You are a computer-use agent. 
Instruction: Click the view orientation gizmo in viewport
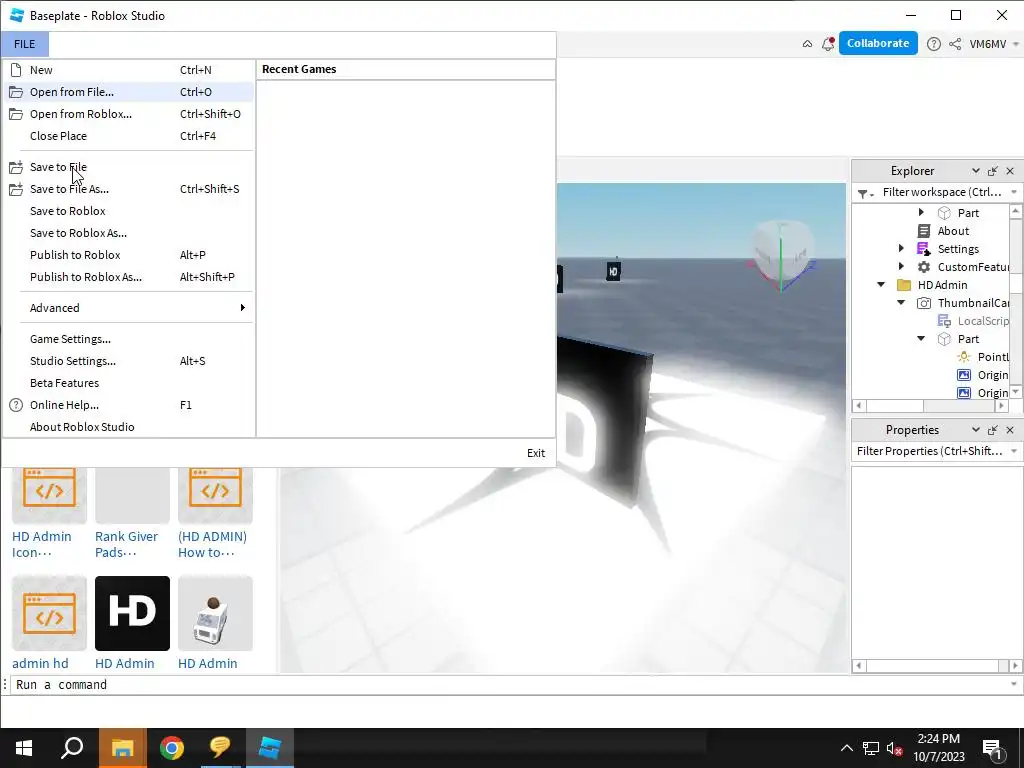click(x=782, y=255)
